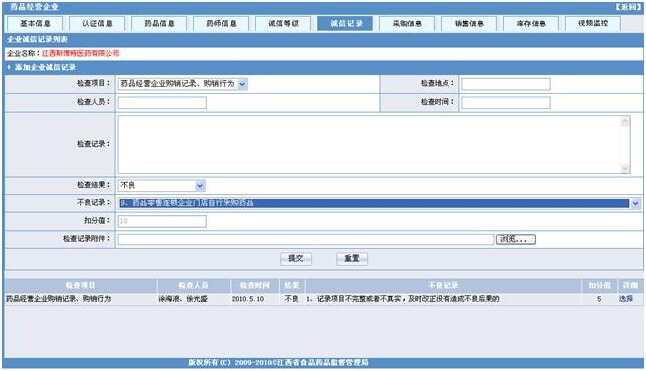Click the 检查时间 column header
The width and height of the screenshot is (646, 371).
[255, 285]
